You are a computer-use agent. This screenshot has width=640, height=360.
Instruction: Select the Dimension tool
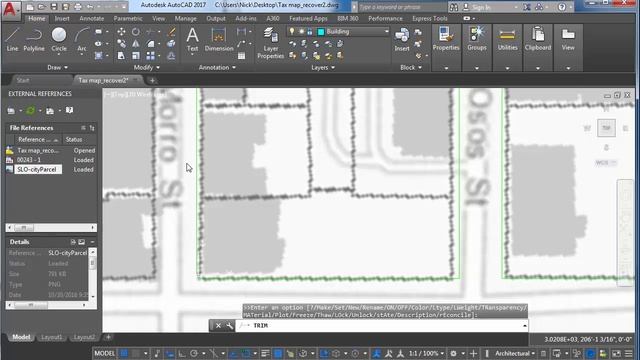click(219, 39)
